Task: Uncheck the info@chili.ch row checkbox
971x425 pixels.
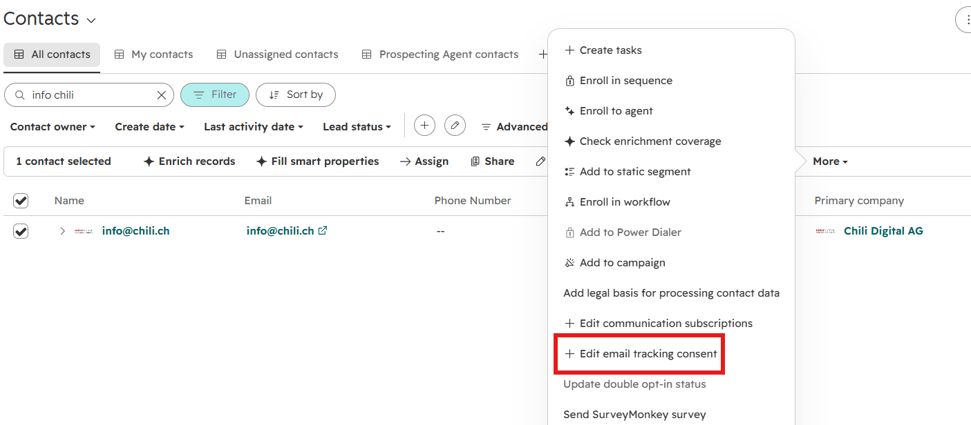Action: (x=20, y=232)
